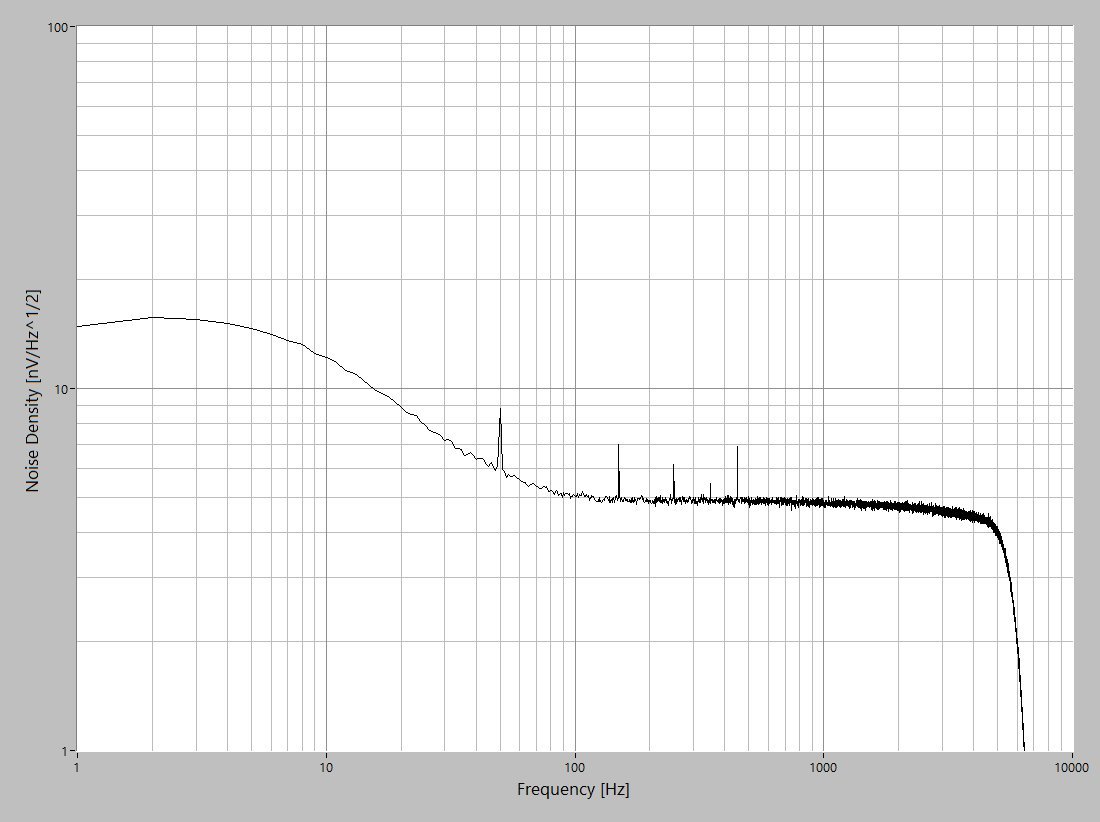Click the tallest noise spike near 50 Hz
The image size is (1100, 822).
[500, 438]
